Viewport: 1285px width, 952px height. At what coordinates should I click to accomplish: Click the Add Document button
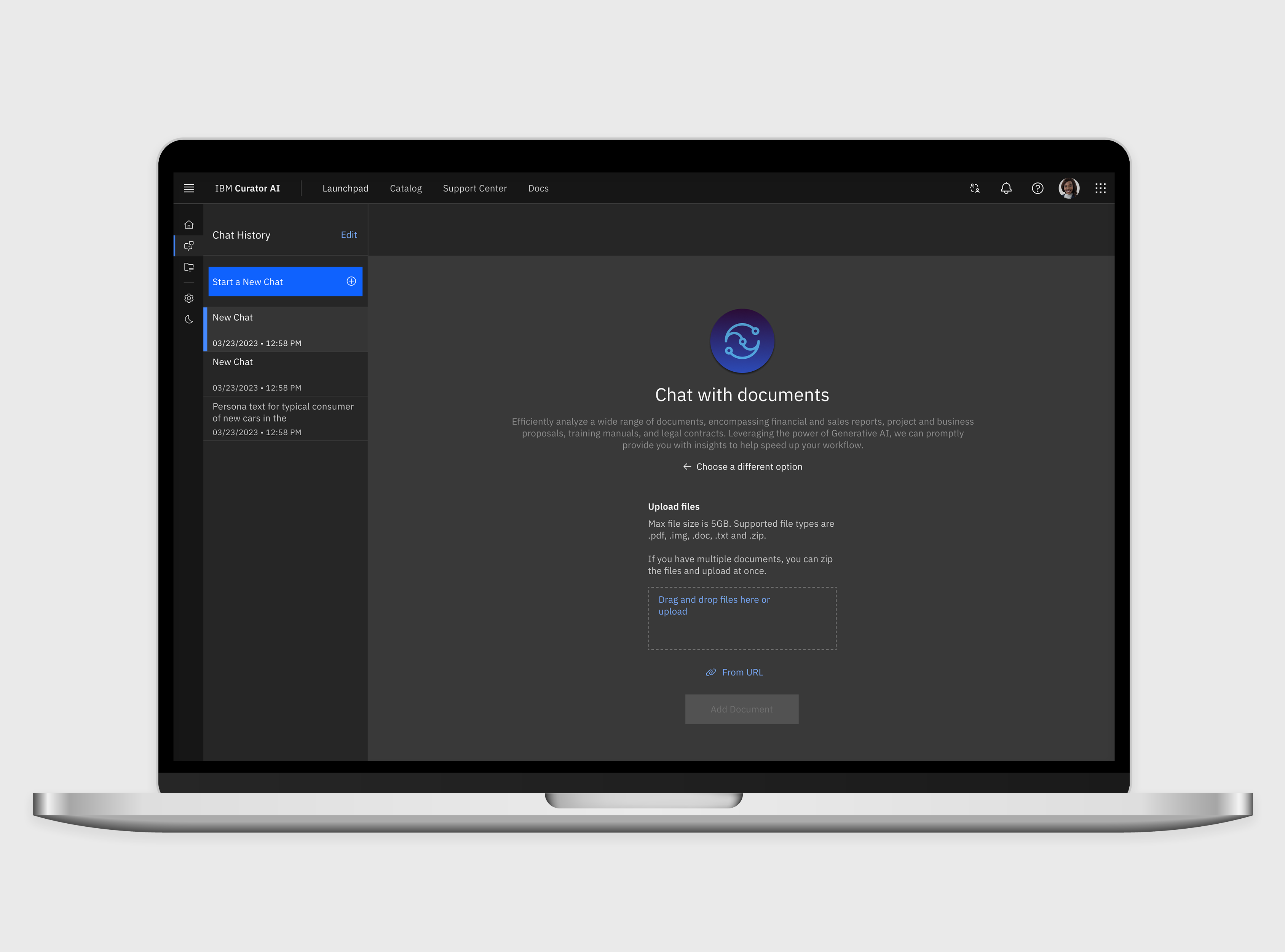point(742,709)
